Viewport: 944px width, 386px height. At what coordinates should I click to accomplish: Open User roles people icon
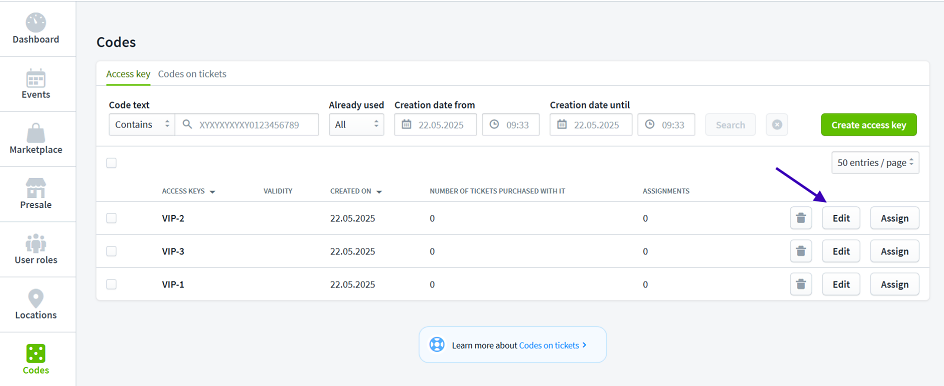[x=36, y=243]
